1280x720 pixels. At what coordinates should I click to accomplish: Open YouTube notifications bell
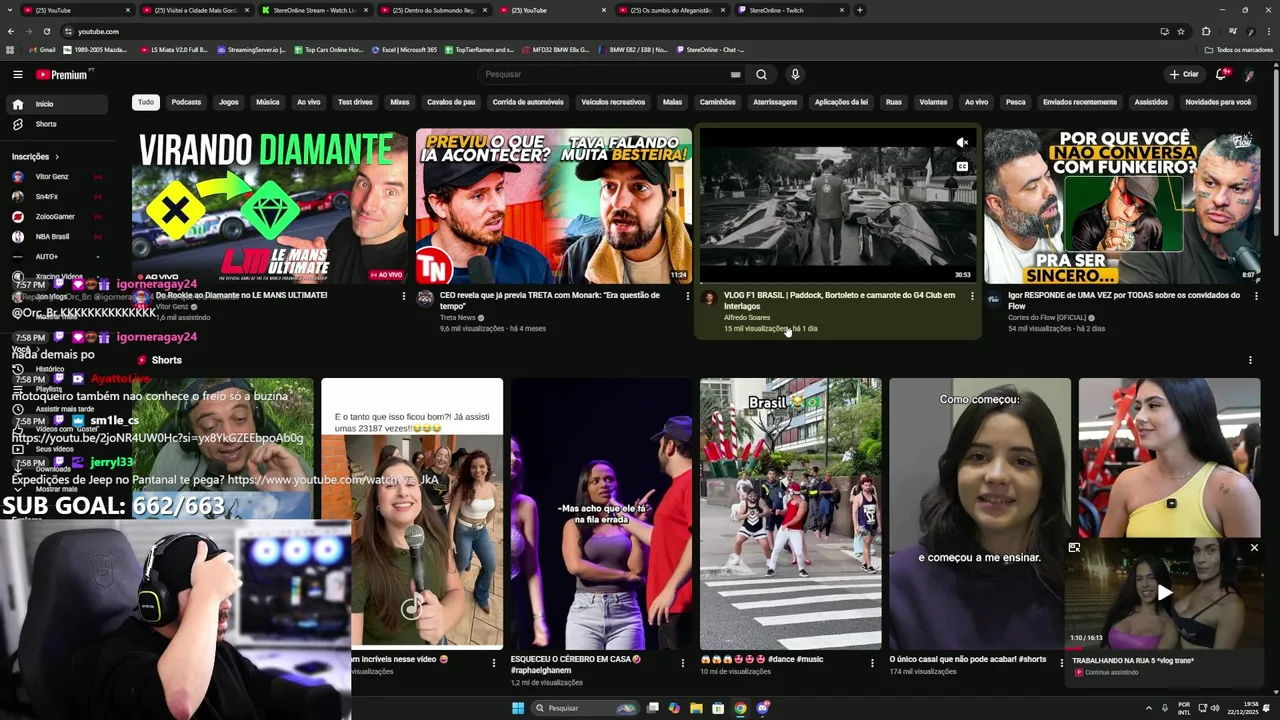pyautogui.click(x=1221, y=74)
